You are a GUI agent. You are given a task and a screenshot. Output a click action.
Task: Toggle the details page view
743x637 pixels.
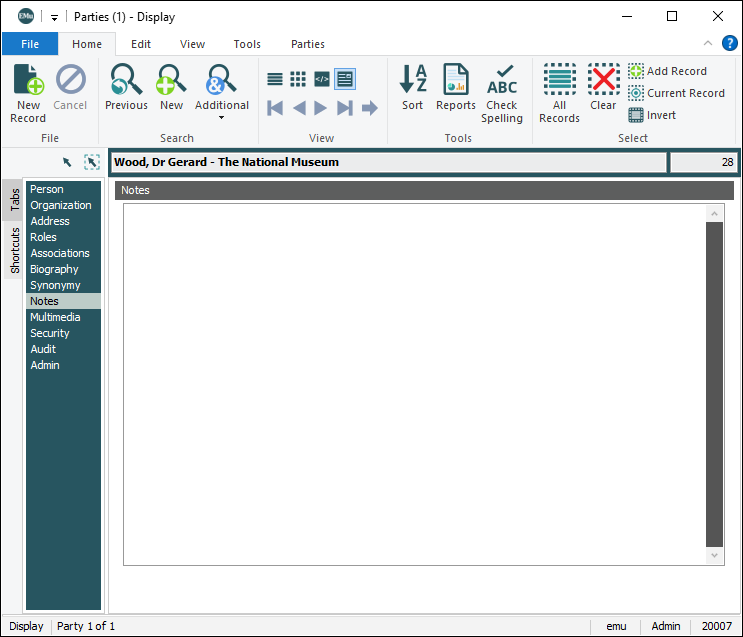(x=345, y=79)
